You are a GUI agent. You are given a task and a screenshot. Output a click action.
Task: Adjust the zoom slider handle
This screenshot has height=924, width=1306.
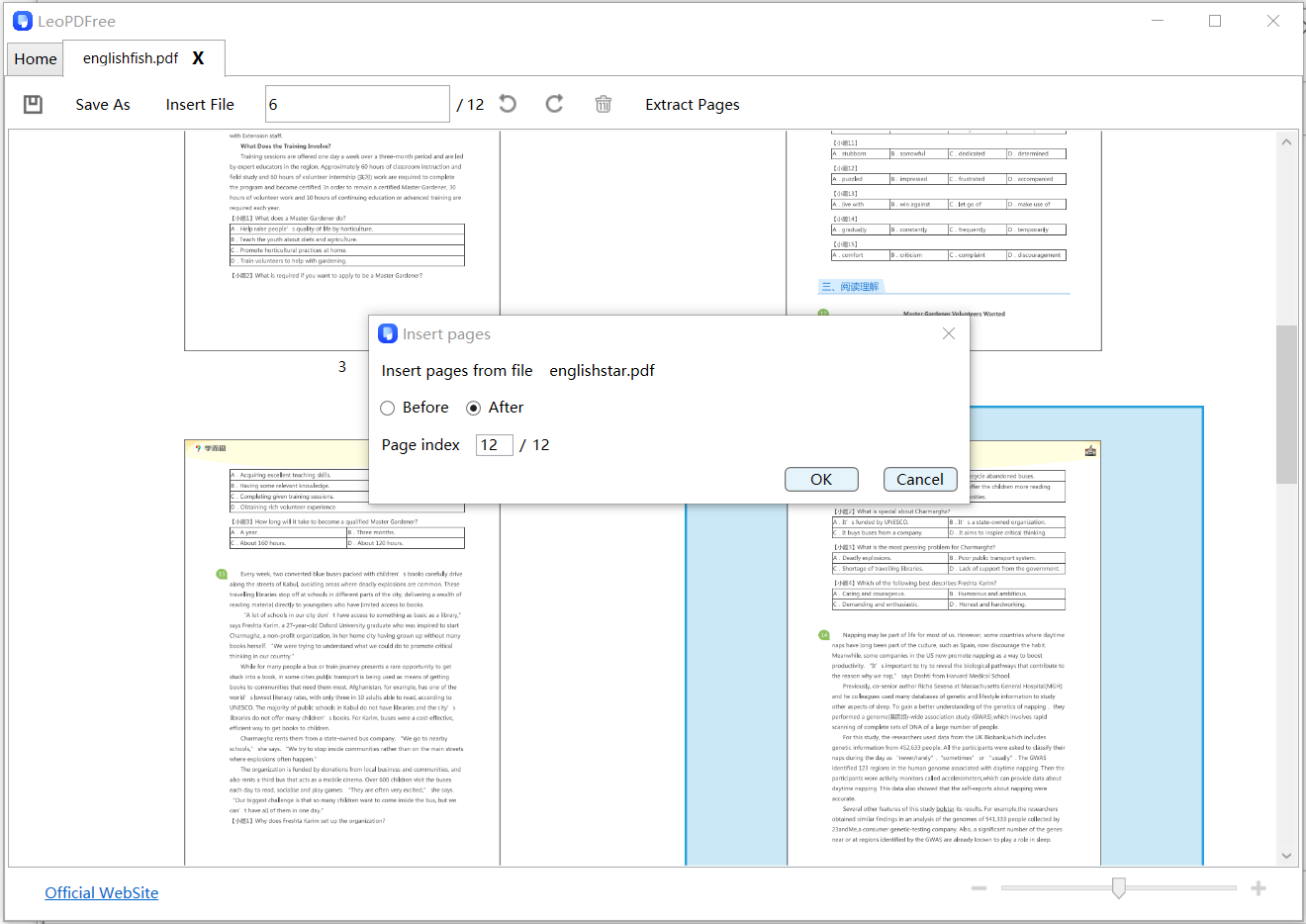[1118, 887]
